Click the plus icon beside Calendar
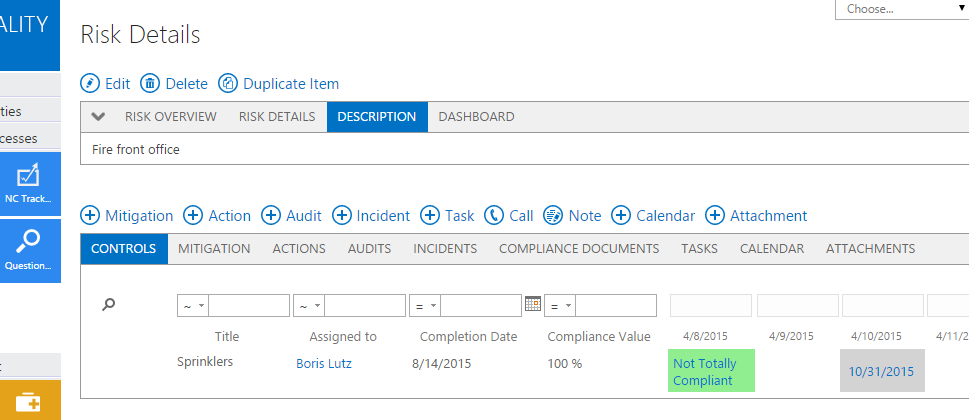Screen dimensions: 969x420 (621, 215)
